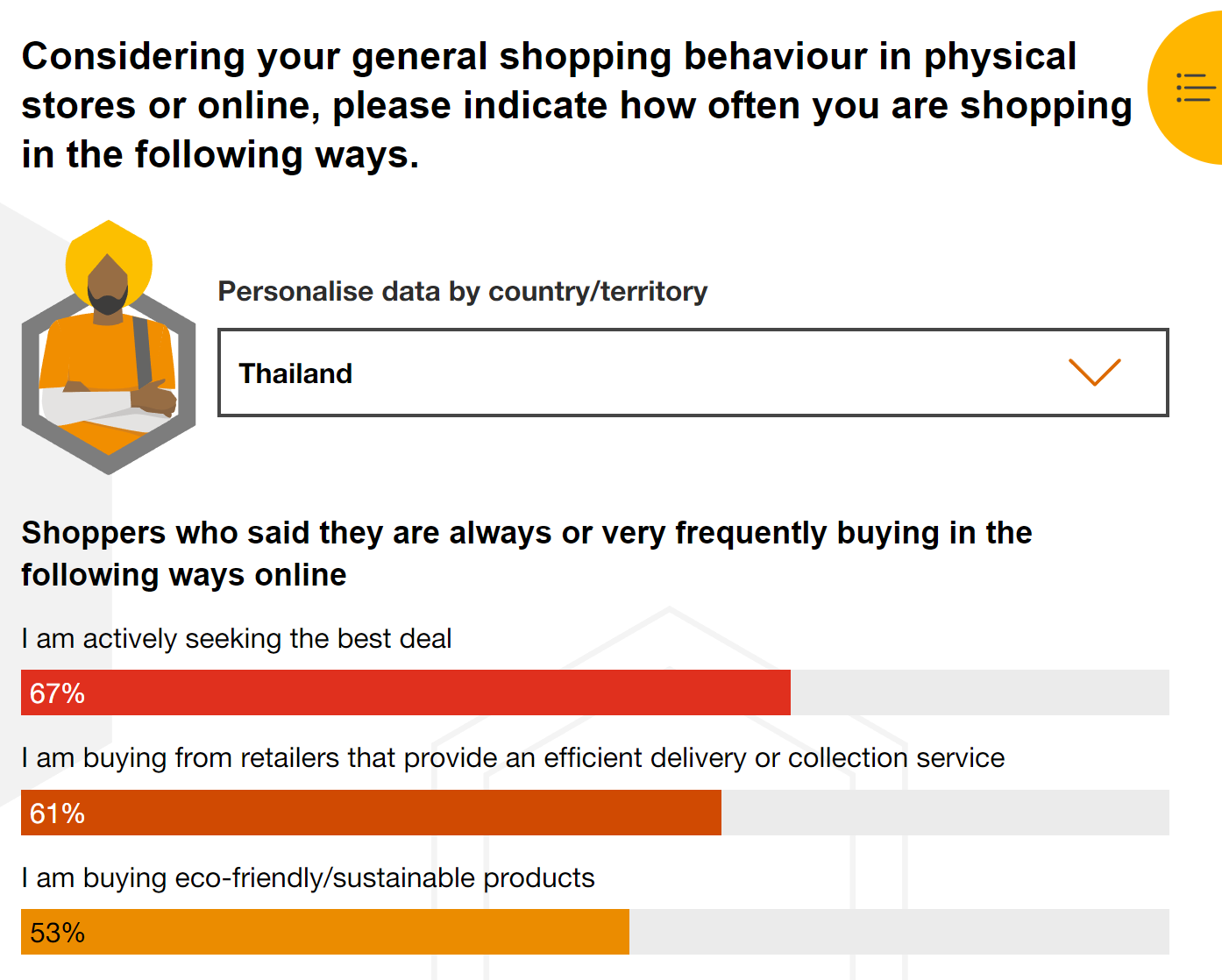Click grey unfilled part of eco-friendly bar
This screenshot has height=980, width=1222.
pos(899,932)
